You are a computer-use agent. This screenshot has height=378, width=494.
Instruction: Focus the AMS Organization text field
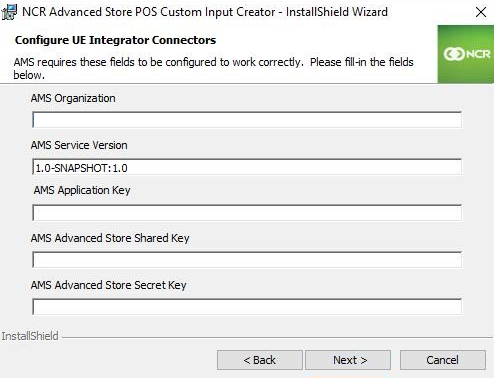[247, 120]
